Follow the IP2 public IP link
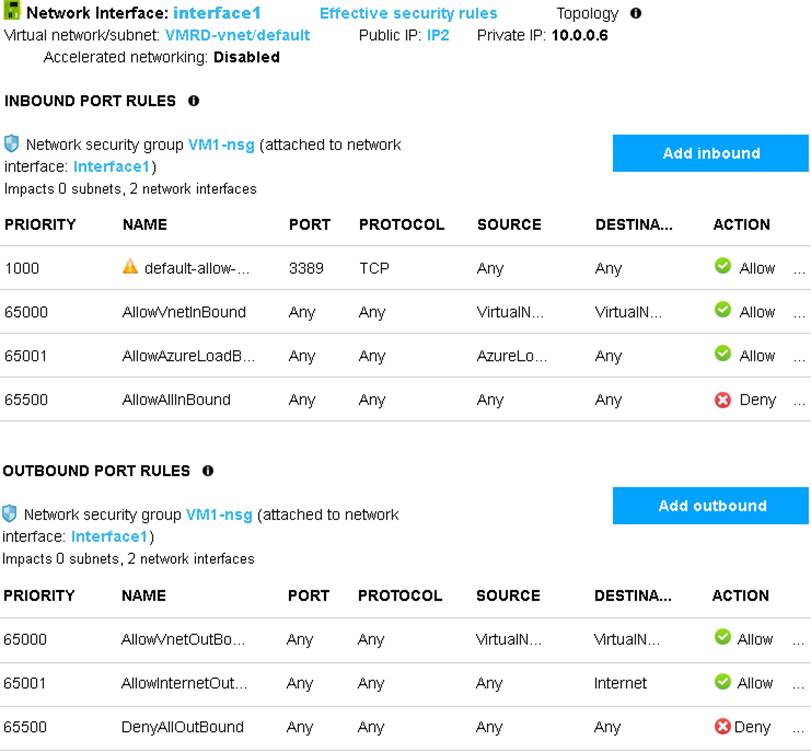Image resolution: width=811 pixels, height=752 pixels. (x=438, y=35)
